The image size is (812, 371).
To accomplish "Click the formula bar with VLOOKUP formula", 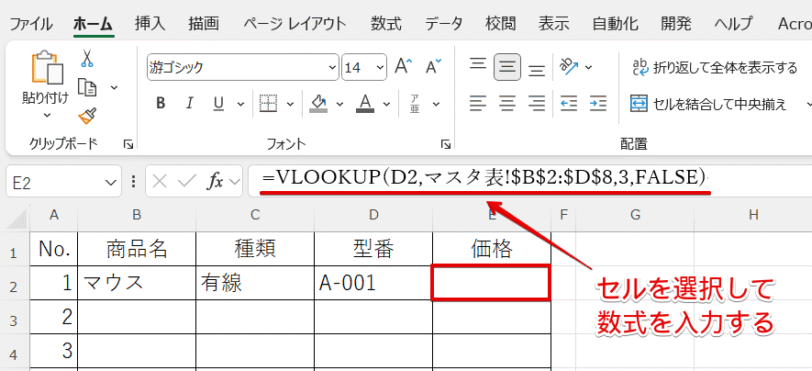I will (x=530, y=181).
